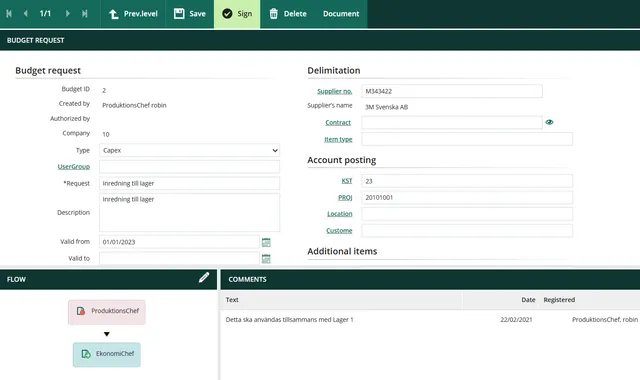Delete the budget request
This screenshot has width=640, height=380.
coord(288,13)
